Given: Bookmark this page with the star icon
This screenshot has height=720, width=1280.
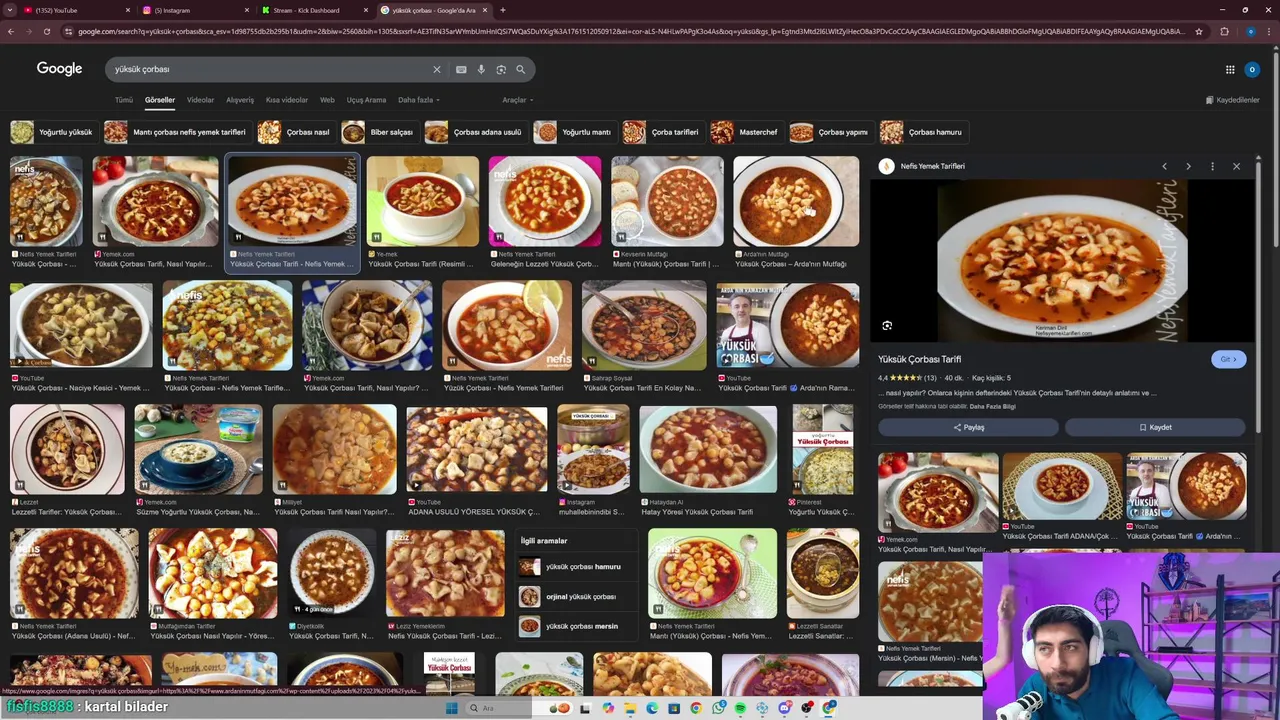Looking at the screenshot, I should click(x=1199, y=31).
